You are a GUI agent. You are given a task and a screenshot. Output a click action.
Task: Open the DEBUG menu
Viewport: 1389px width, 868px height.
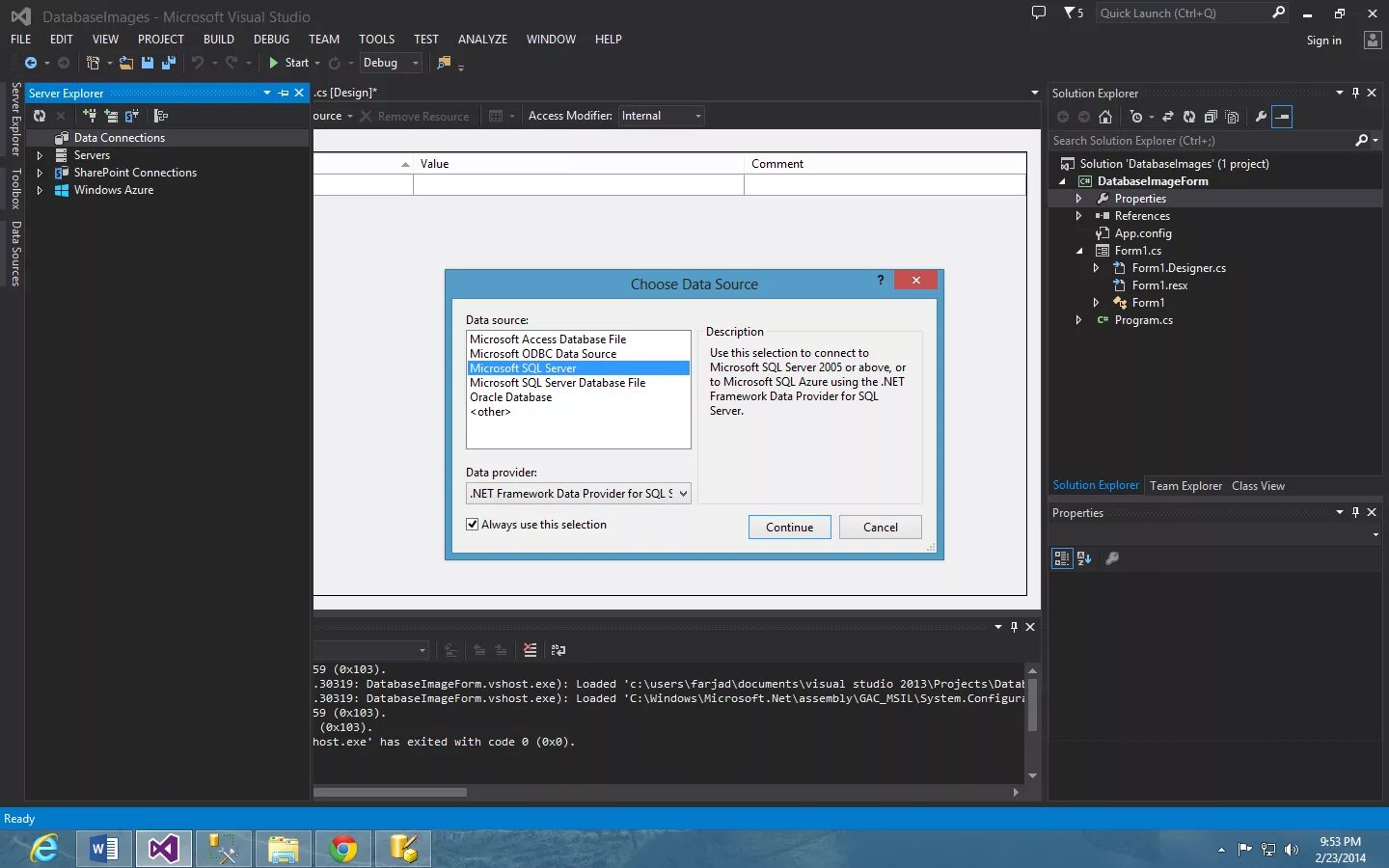(271, 40)
